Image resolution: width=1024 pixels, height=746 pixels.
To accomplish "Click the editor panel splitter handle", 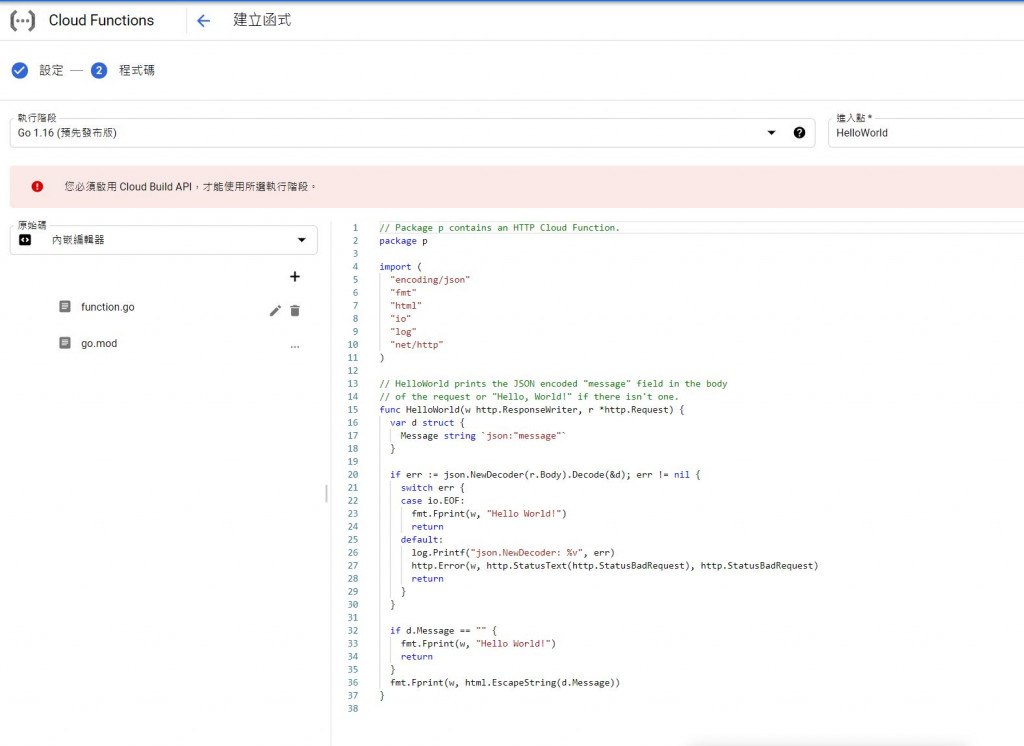I will click(327, 493).
